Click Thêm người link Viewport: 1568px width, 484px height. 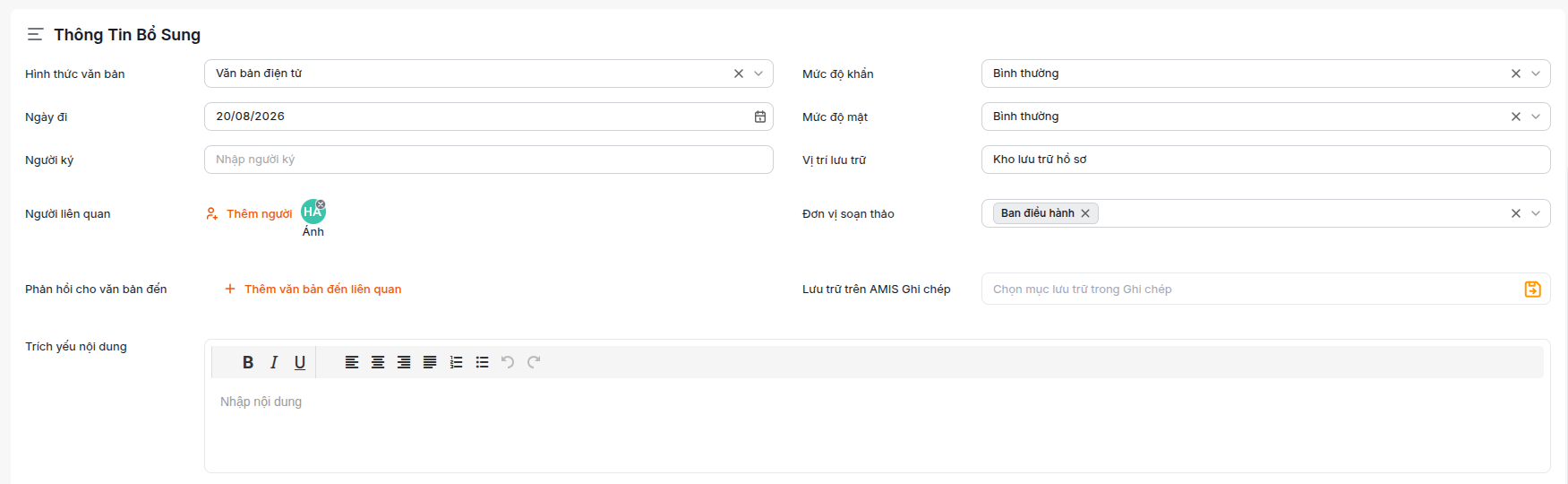[x=249, y=213]
